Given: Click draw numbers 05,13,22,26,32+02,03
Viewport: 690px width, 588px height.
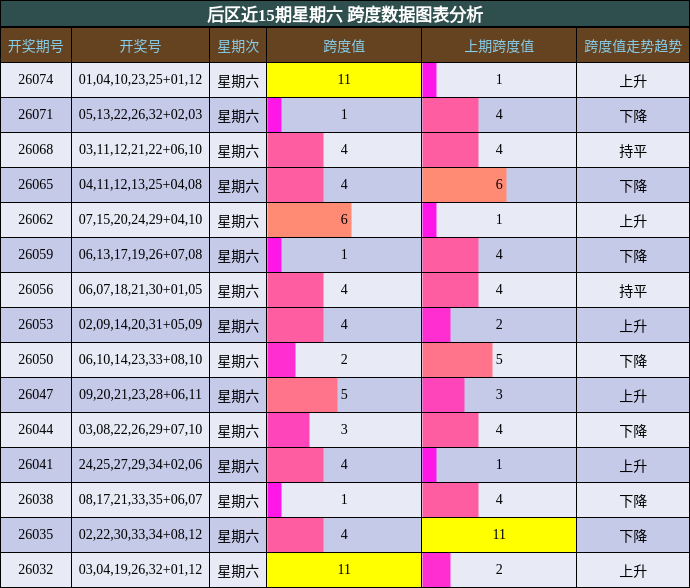Looking at the screenshot, I should coord(140,114).
